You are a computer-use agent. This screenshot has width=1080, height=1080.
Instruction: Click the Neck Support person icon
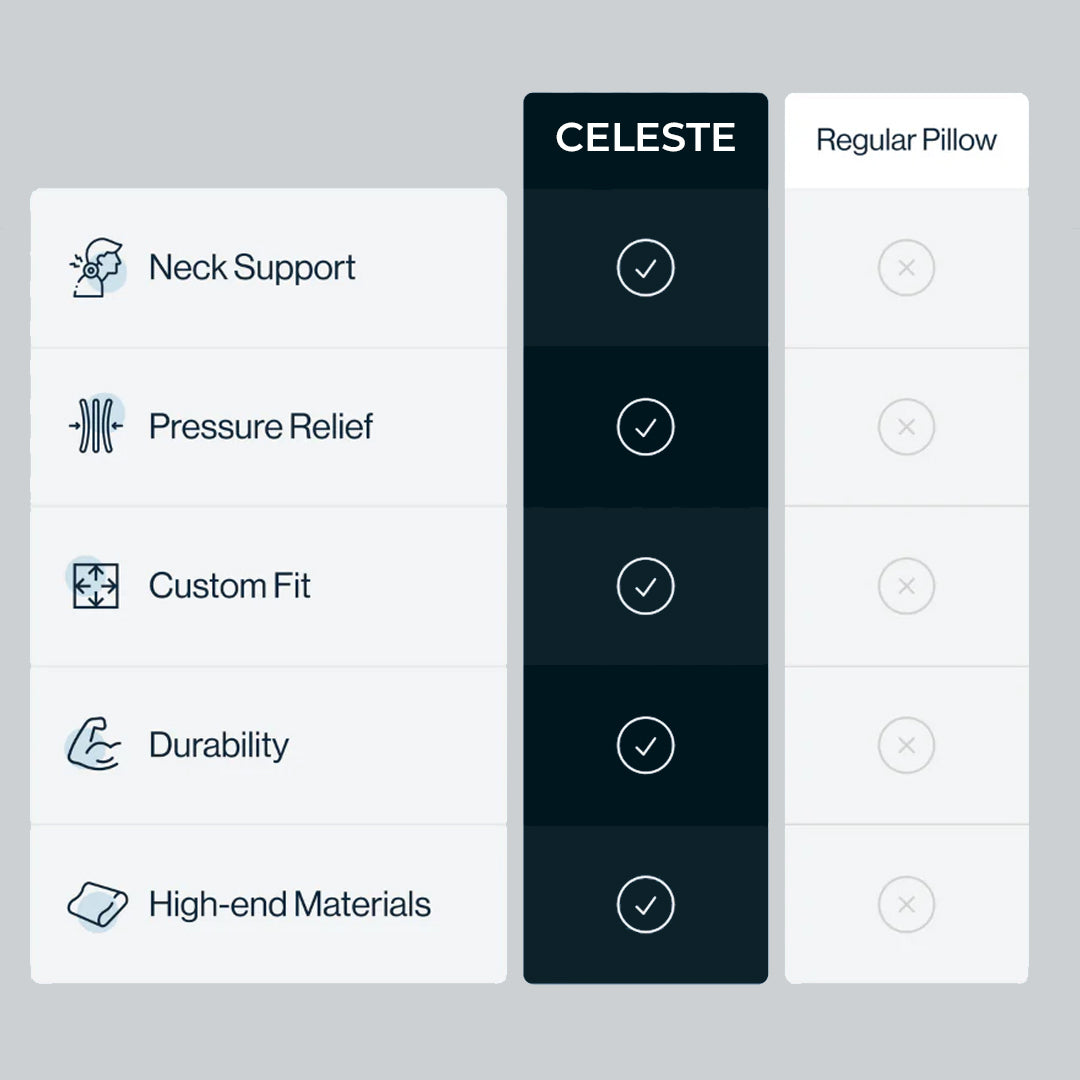point(99,268)
